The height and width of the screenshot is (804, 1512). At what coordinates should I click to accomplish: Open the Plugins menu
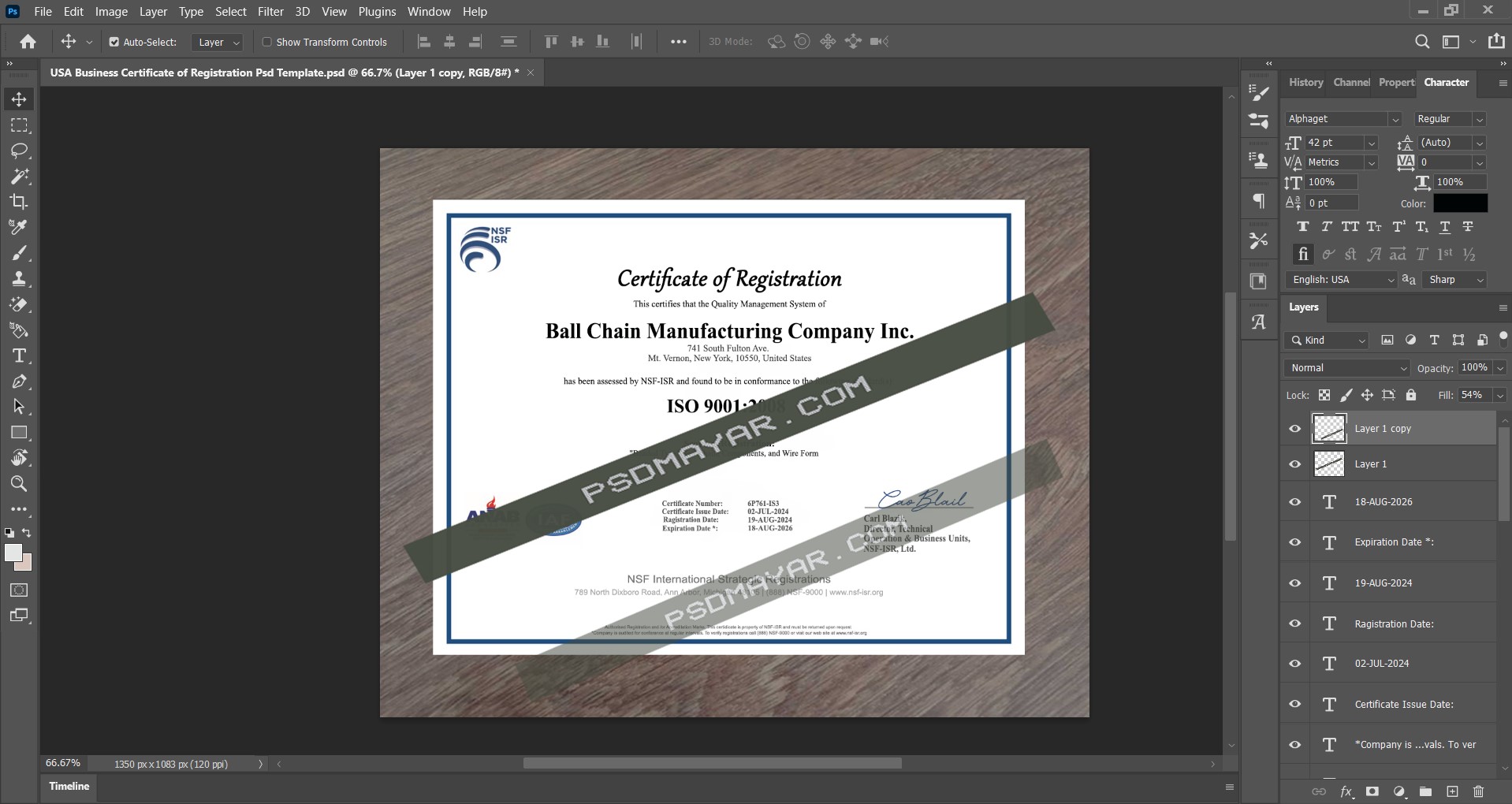377,12
